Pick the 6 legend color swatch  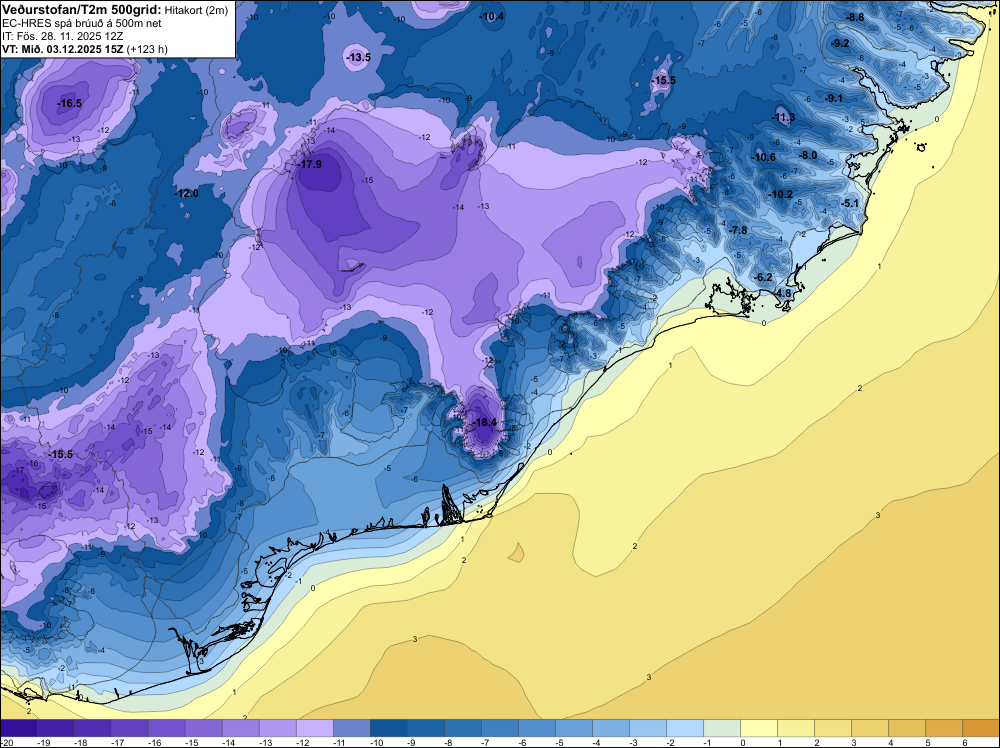coord(981,728)
